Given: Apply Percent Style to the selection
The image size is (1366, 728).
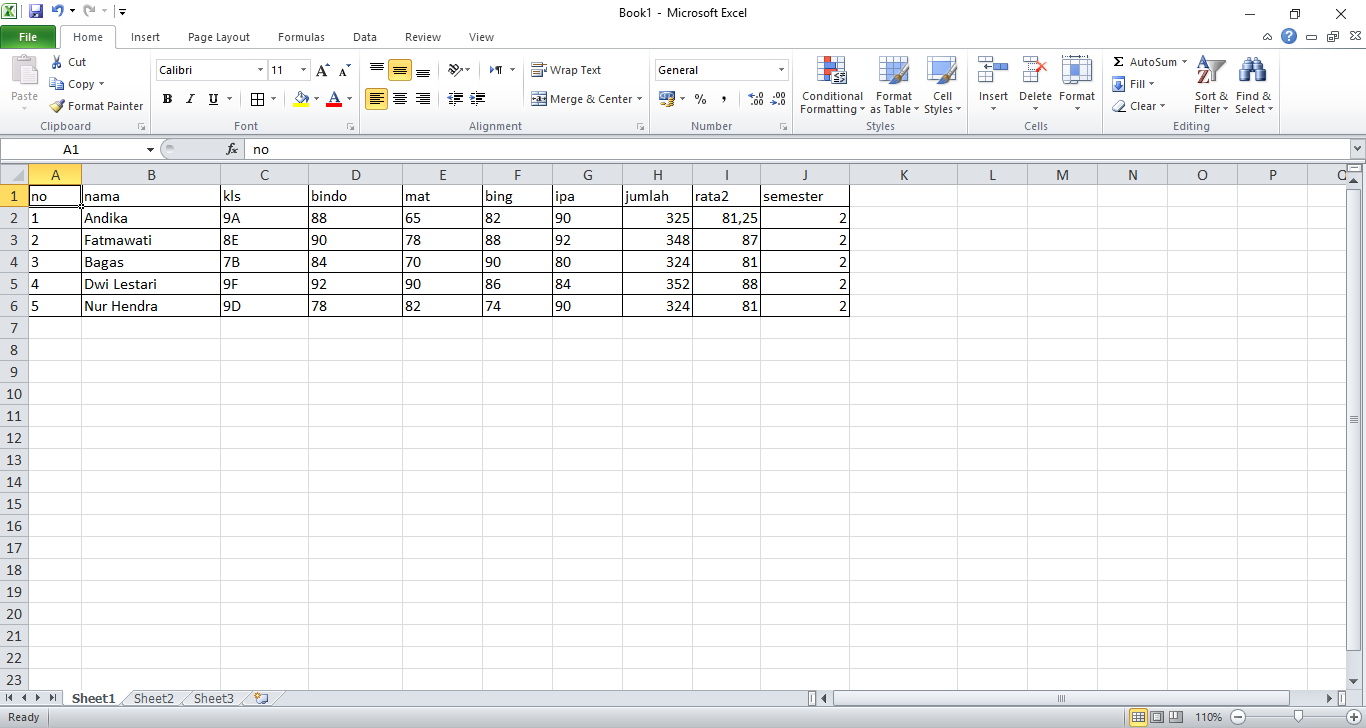Looking at the screenshot, I should (701, 98).
